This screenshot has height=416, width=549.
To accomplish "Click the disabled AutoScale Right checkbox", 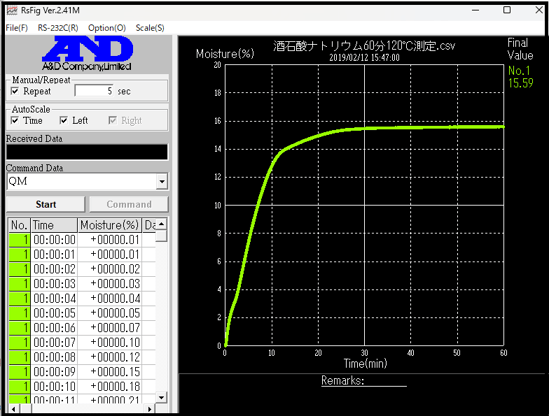I will click(x=112, y=120).
